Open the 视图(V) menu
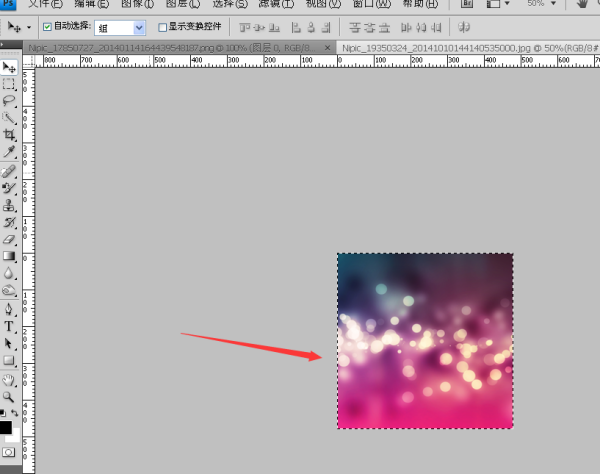The height and width of the screenshot is (474, 600). point(323,4)
